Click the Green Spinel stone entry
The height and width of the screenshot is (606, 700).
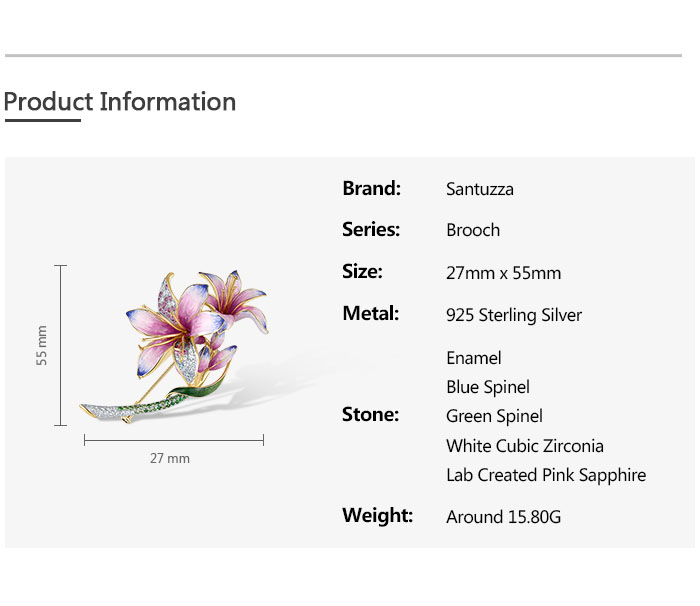pos(495,416)
